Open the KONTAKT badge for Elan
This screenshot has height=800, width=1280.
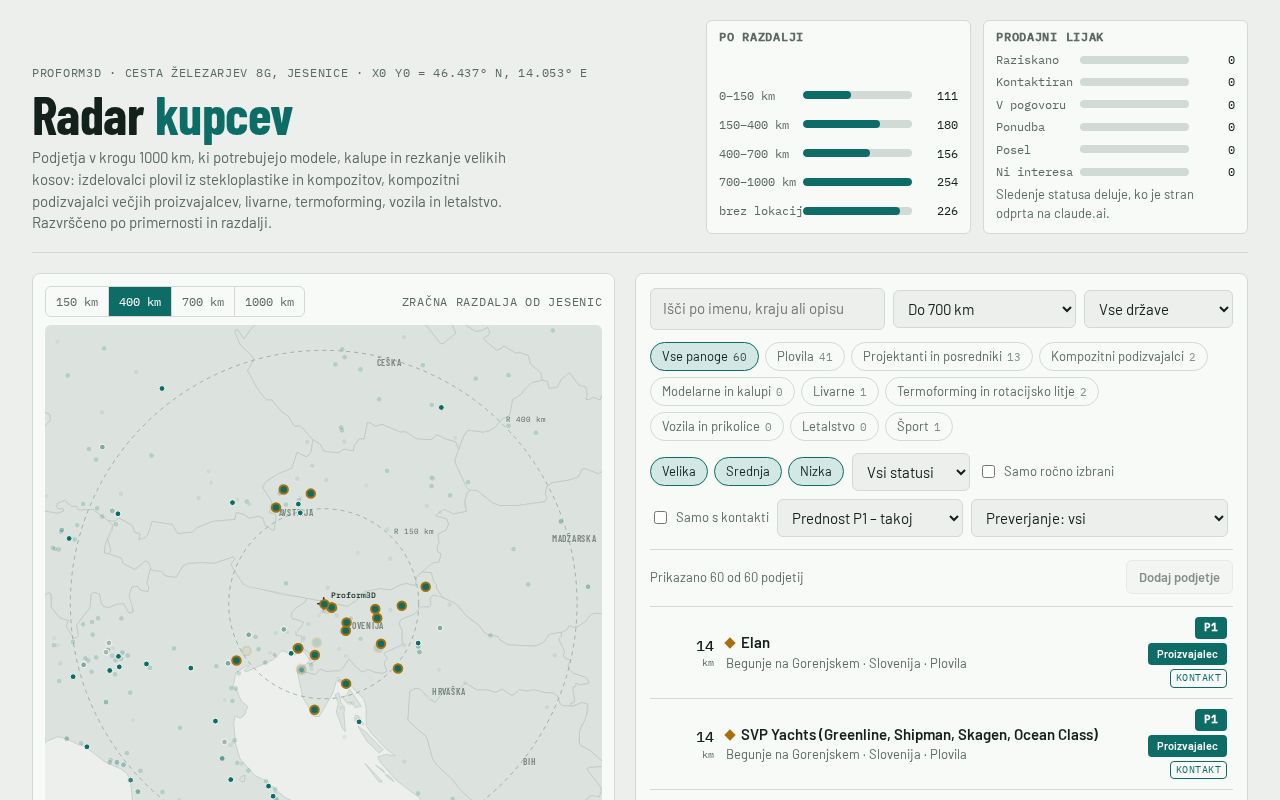(1198, 678)
